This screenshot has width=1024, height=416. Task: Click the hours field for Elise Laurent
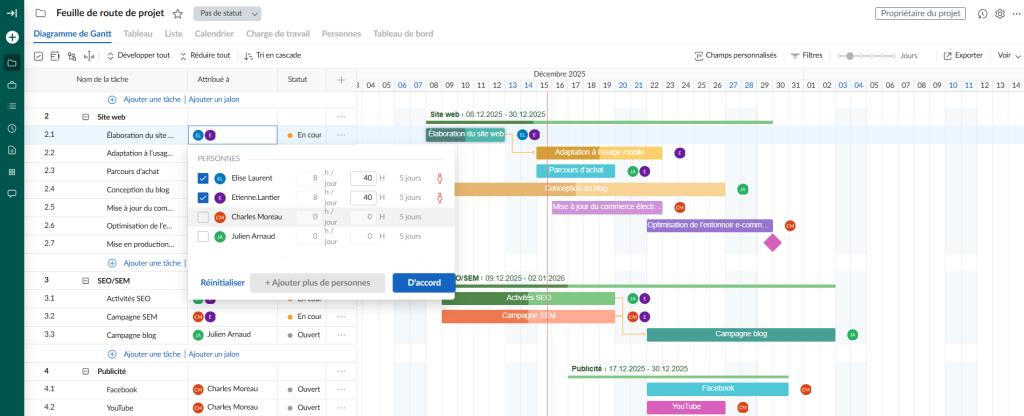coord(362,178)
